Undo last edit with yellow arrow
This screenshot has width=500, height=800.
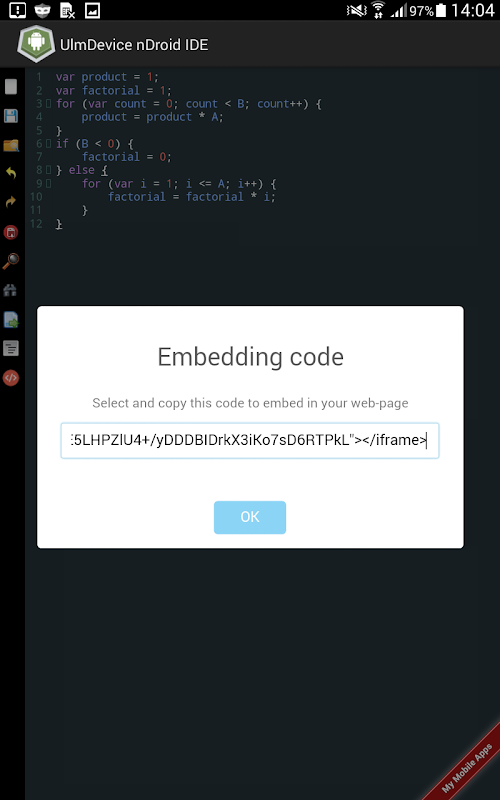(11, 173)
